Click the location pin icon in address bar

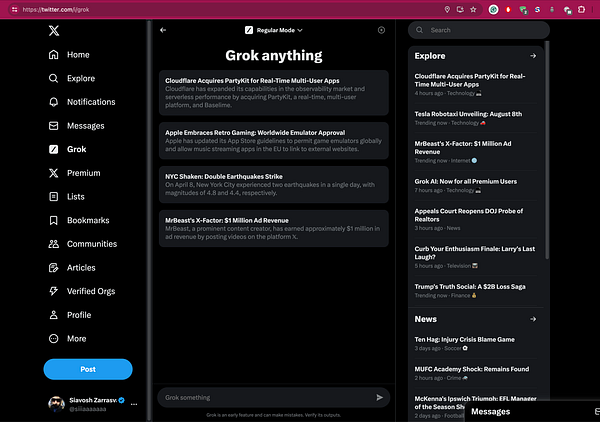[447, 10]
